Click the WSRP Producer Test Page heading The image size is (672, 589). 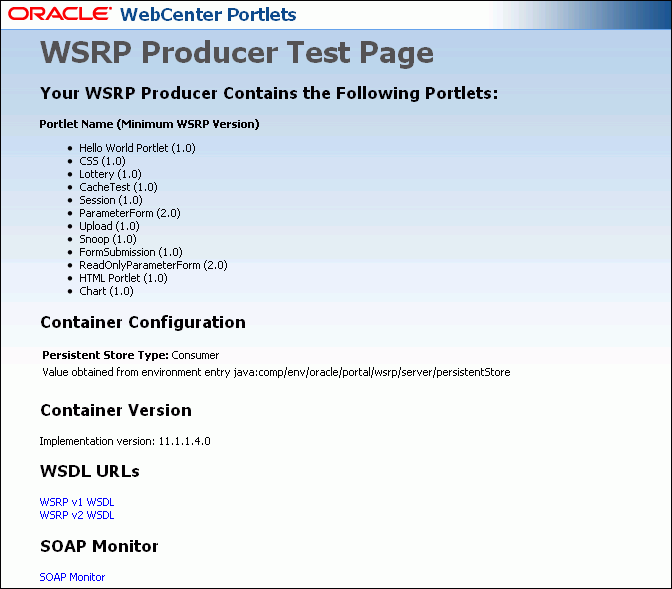pos(237,53)
